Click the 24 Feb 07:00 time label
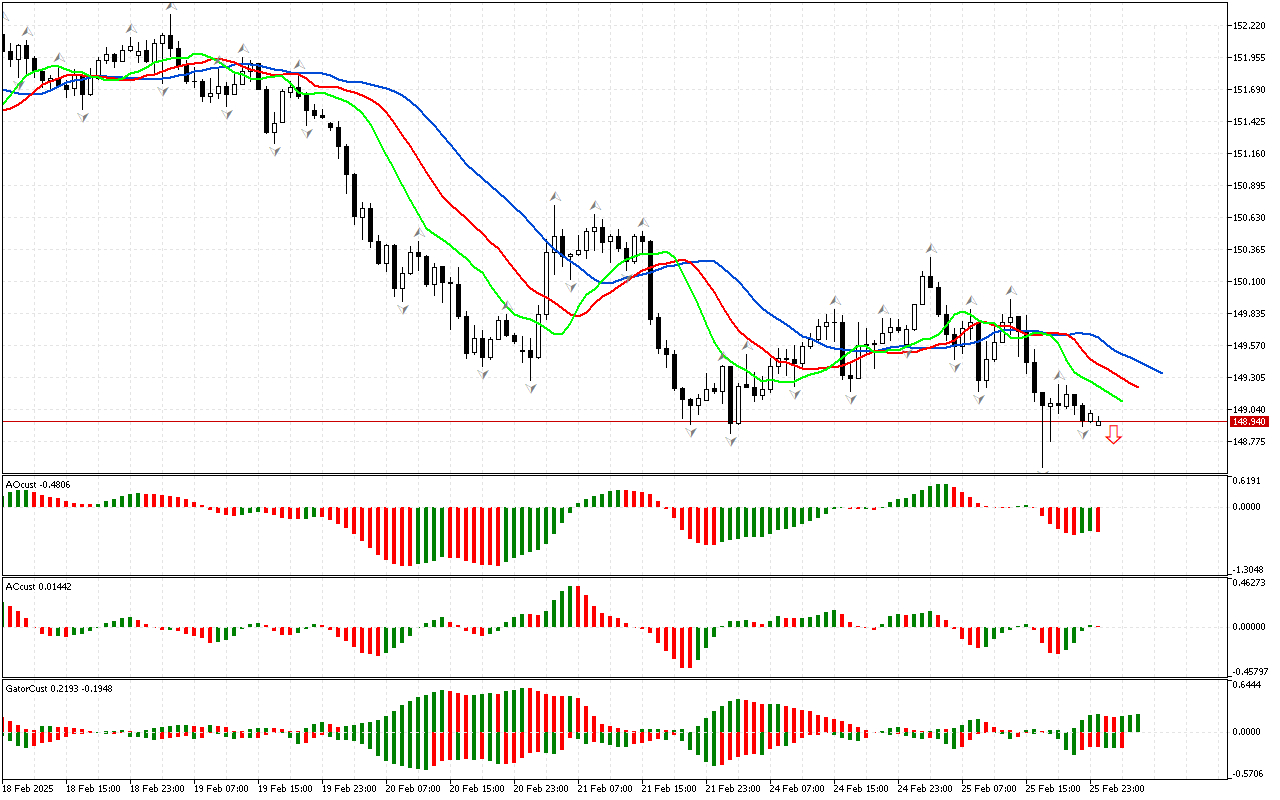 pyautogui.click(x=796, y=789)
